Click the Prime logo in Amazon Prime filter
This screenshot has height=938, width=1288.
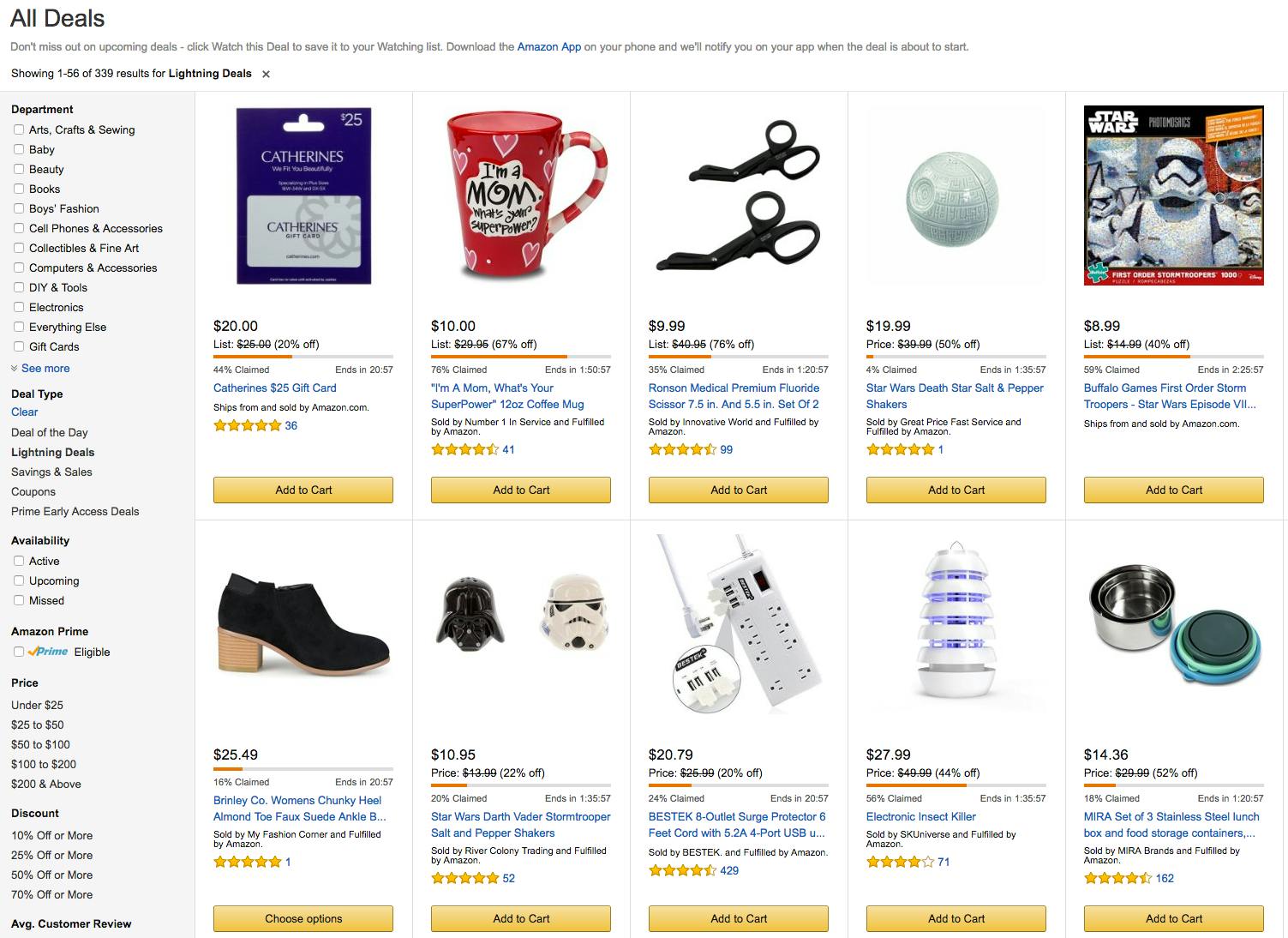pos(48,652)
